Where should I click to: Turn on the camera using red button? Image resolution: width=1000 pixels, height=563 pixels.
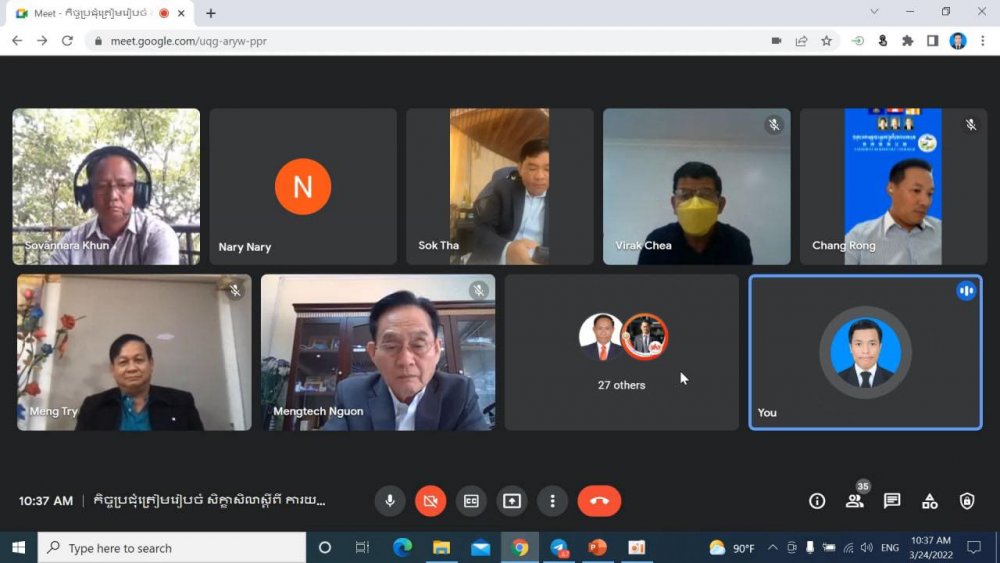[x=430, y=501]
